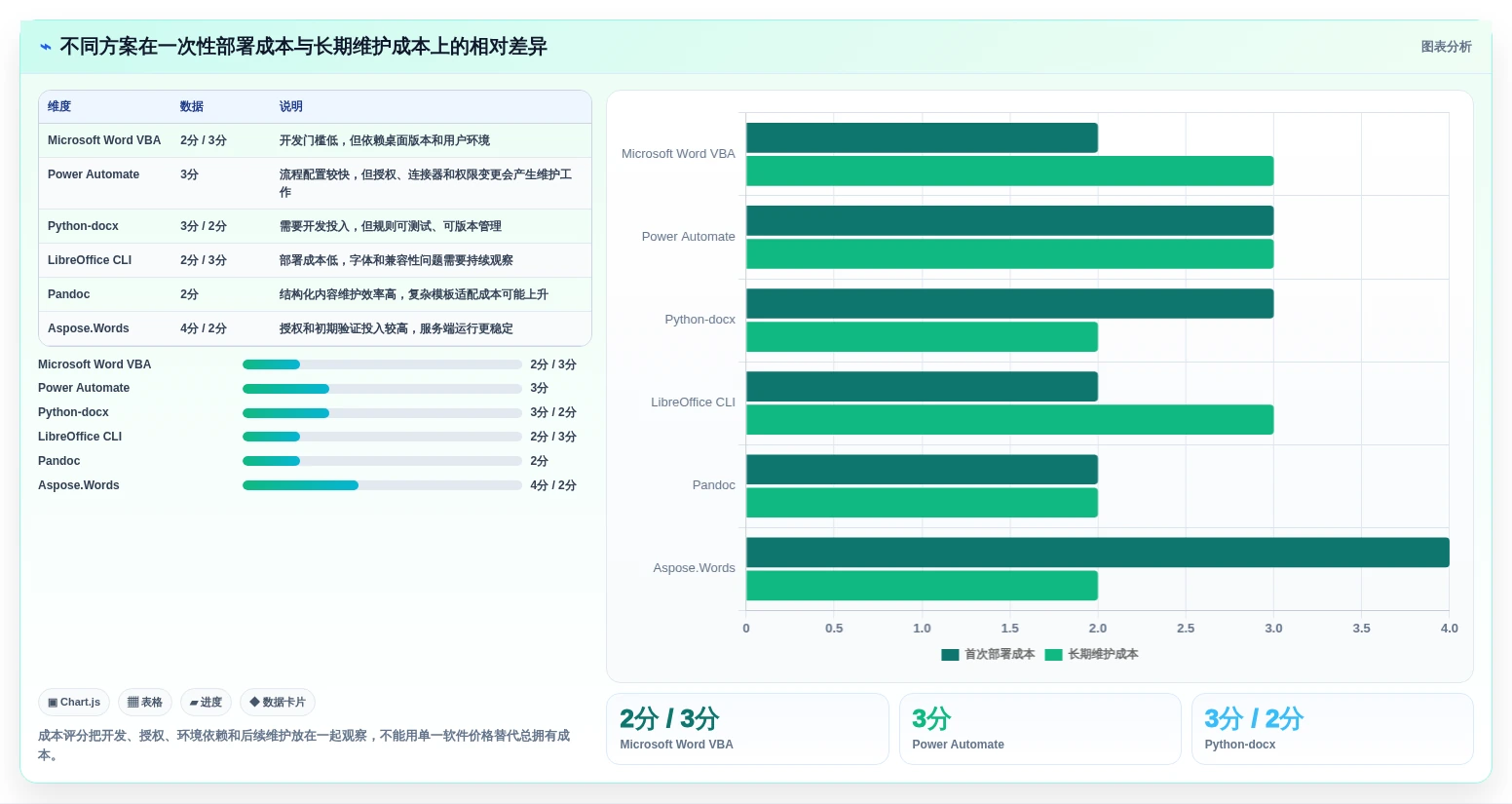Click the Microsoft Word VBA 首次部署成本 chart bar
This screenshot has height=804, width=1512.
pos(922,137)
